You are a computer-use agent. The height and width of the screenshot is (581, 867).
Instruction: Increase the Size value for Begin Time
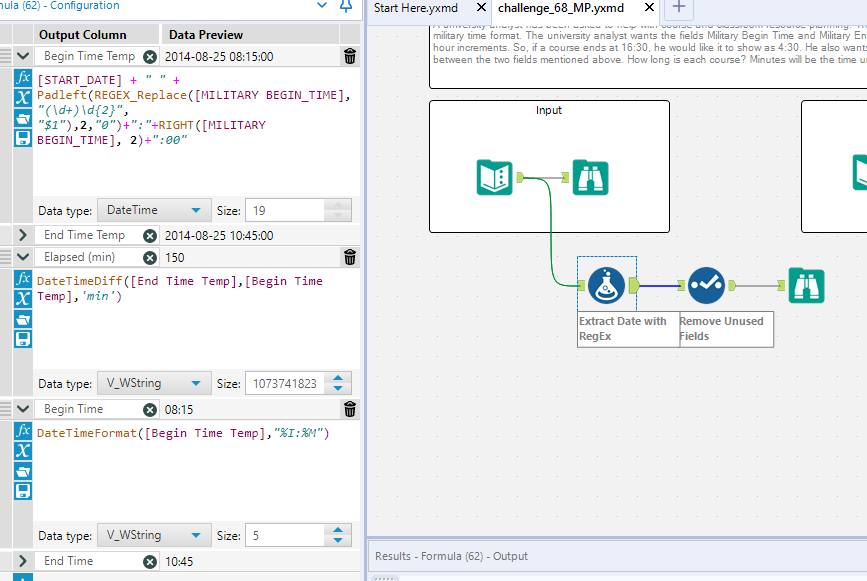340,531
